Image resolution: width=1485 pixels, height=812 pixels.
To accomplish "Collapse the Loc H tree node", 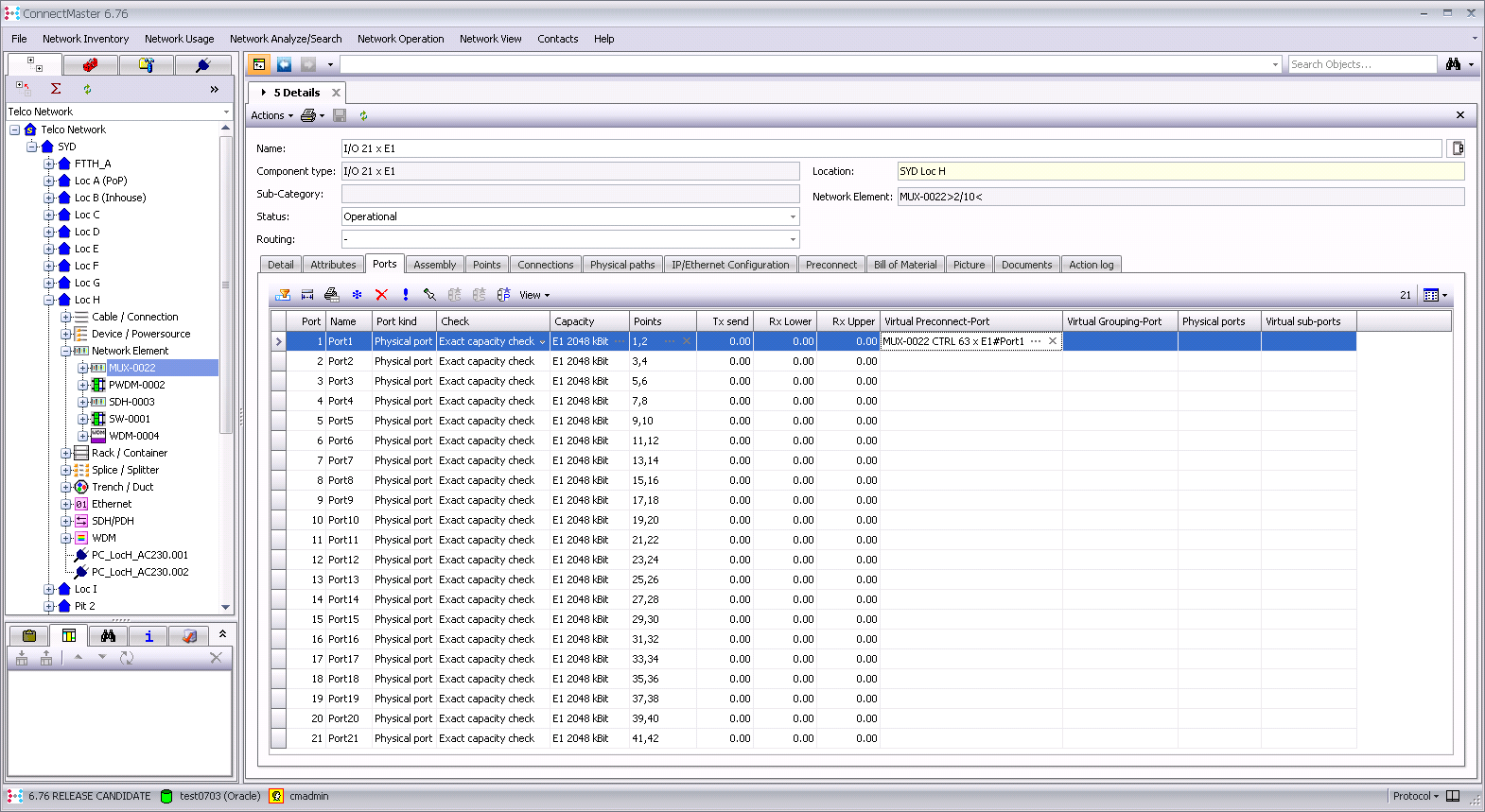I will [x=48, y=300].
